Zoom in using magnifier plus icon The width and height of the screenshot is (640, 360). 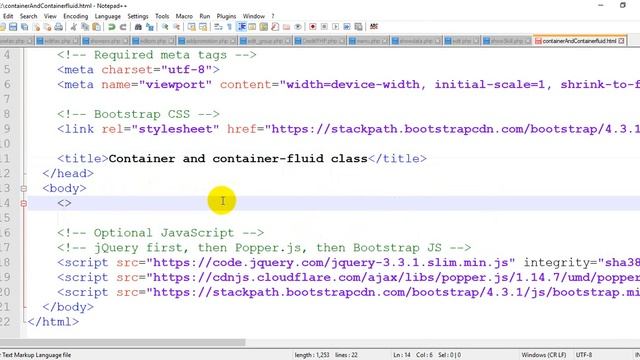tap(165, 27)
